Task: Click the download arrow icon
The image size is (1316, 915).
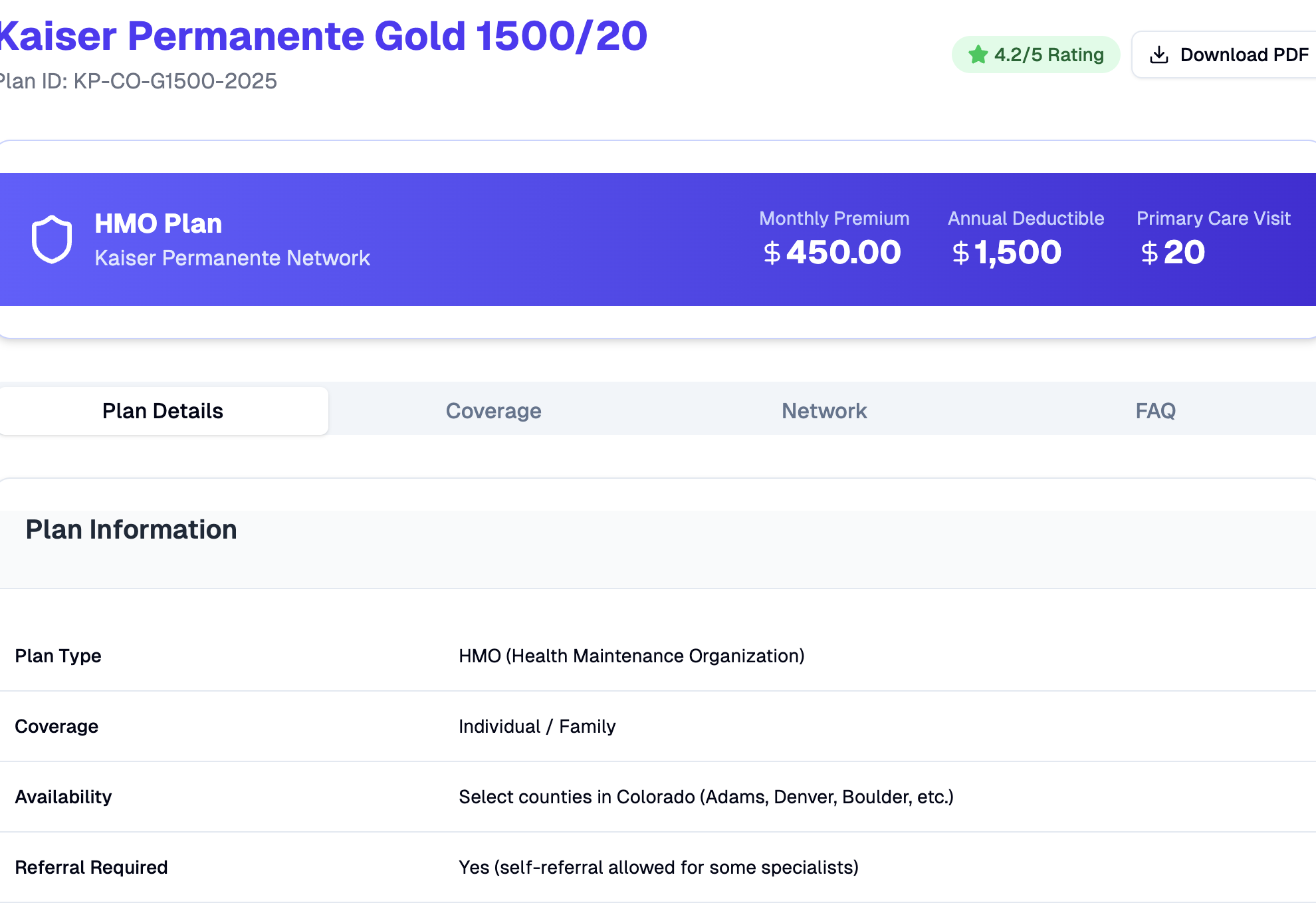Action: (1158, 55)
